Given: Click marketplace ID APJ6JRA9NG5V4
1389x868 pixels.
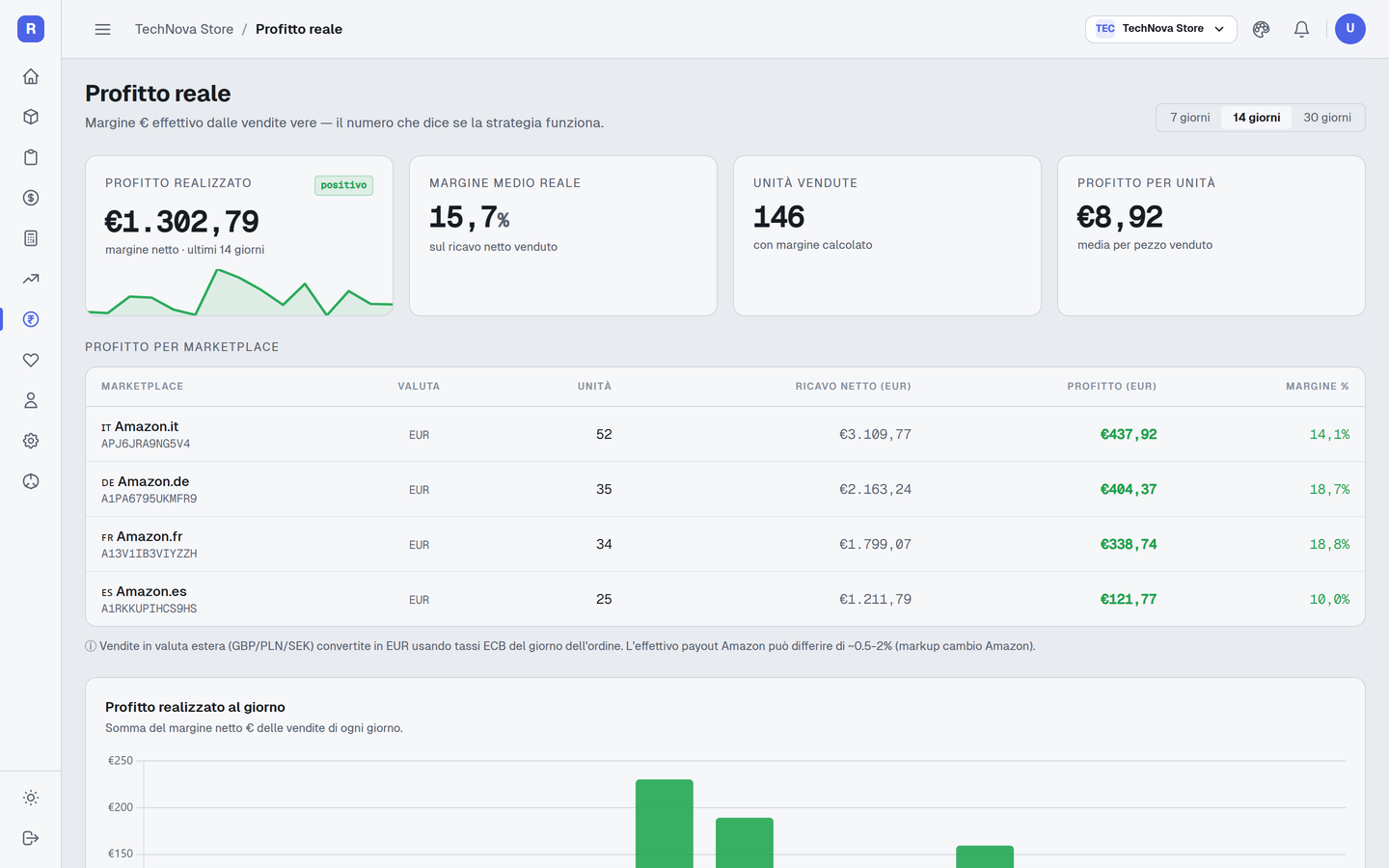Looking at the screenshot, I should (146, 445).
